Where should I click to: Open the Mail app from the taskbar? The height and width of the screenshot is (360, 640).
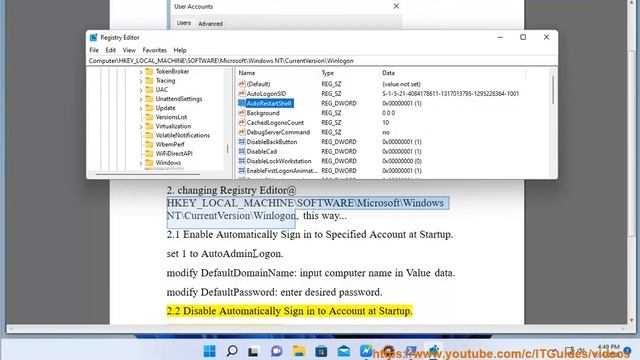click(x=343, y=351)
